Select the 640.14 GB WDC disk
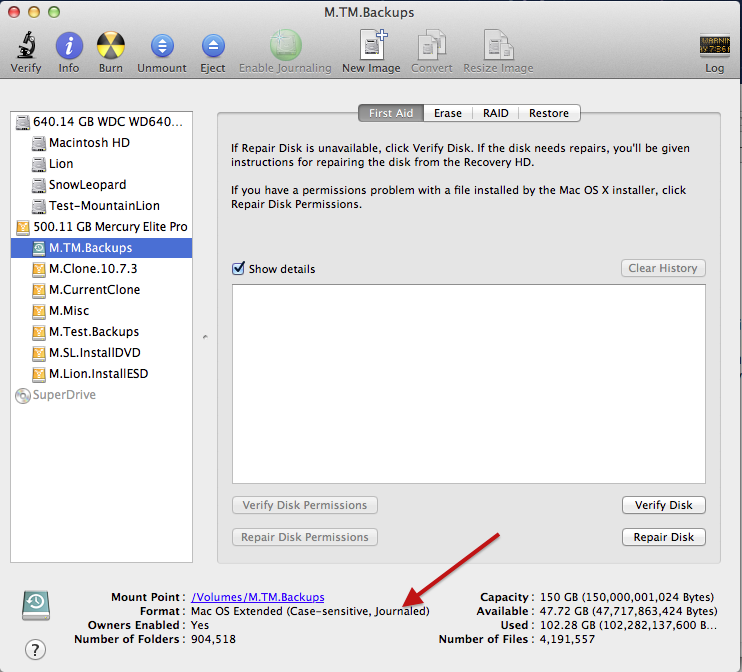 (x=101, y=122)
